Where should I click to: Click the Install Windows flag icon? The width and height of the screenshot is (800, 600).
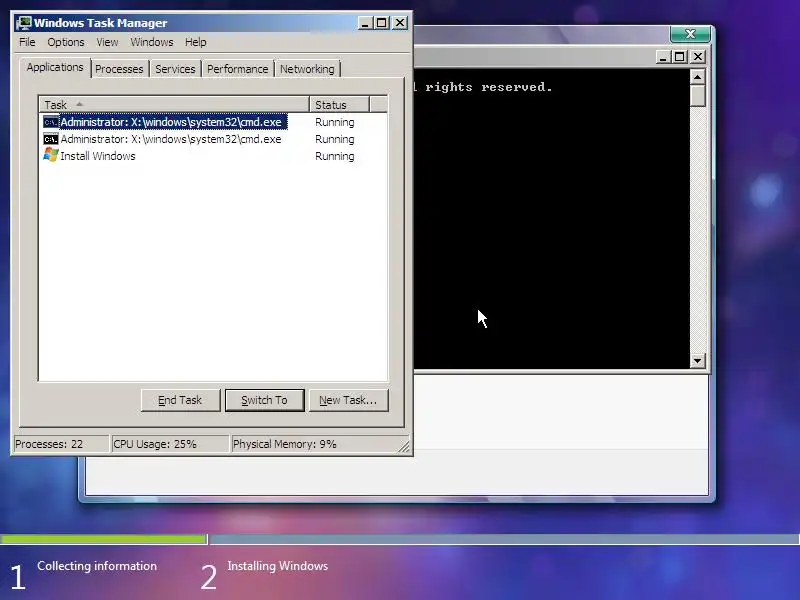pyautogui.click(x=51, y=155)
